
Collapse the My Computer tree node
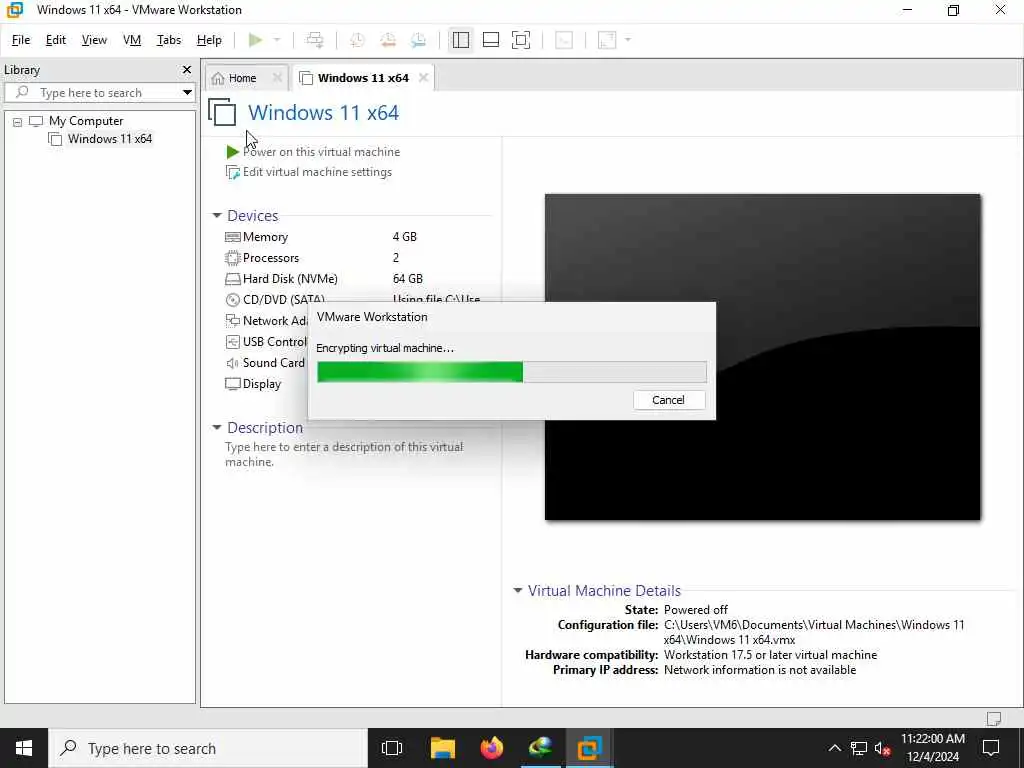18,121
